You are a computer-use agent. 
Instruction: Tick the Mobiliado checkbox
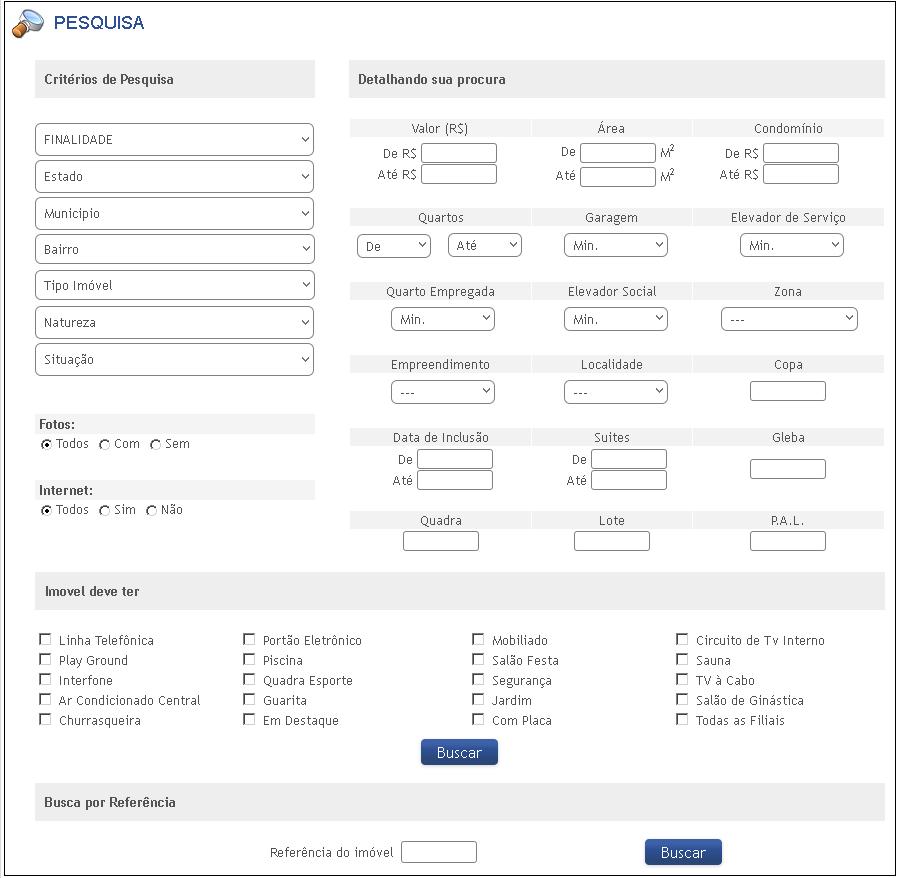coord(479,640)
